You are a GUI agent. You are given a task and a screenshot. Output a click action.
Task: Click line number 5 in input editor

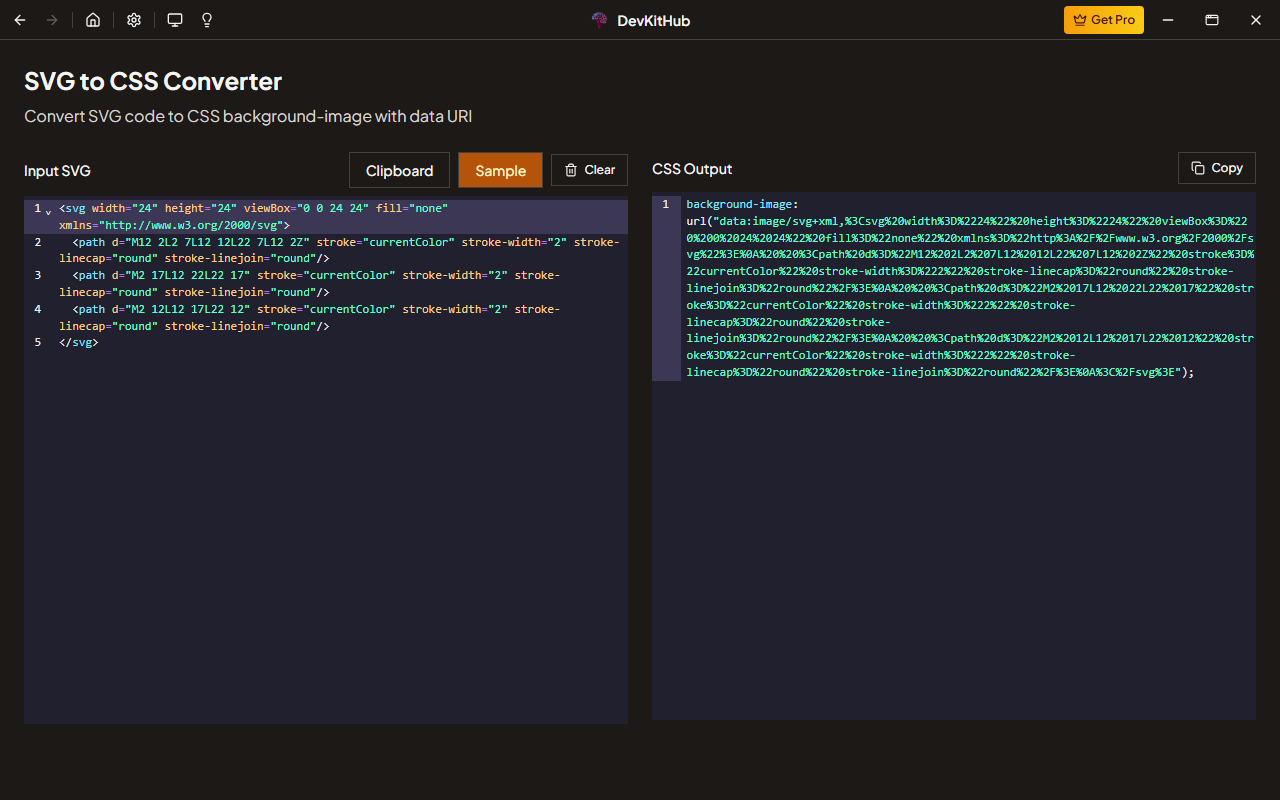tap(38, 342)
